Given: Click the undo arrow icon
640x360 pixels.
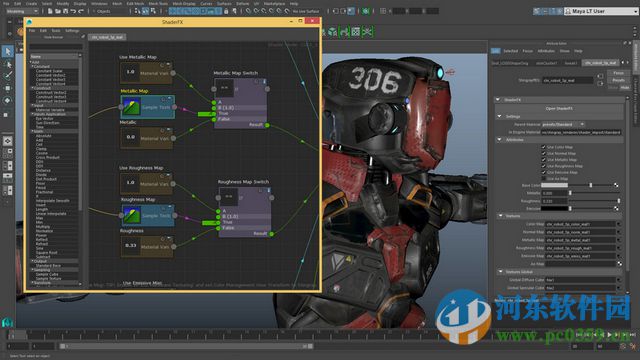Looking at the screenshot, I should [73, 11].
